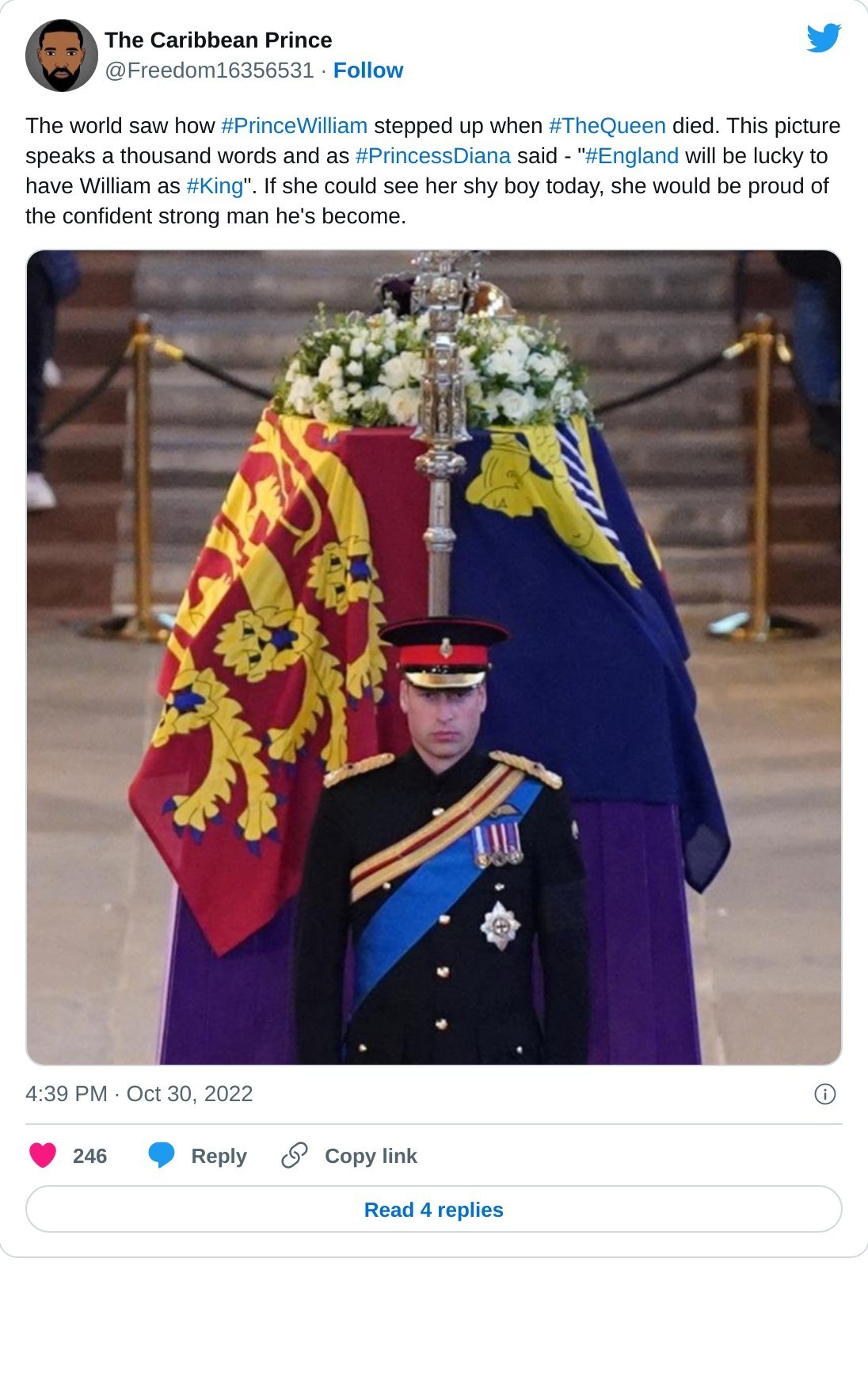Open The Caribbean Prince profile avatar
868x1380 pixels.
pyautogui.click(x=62, y=55)
